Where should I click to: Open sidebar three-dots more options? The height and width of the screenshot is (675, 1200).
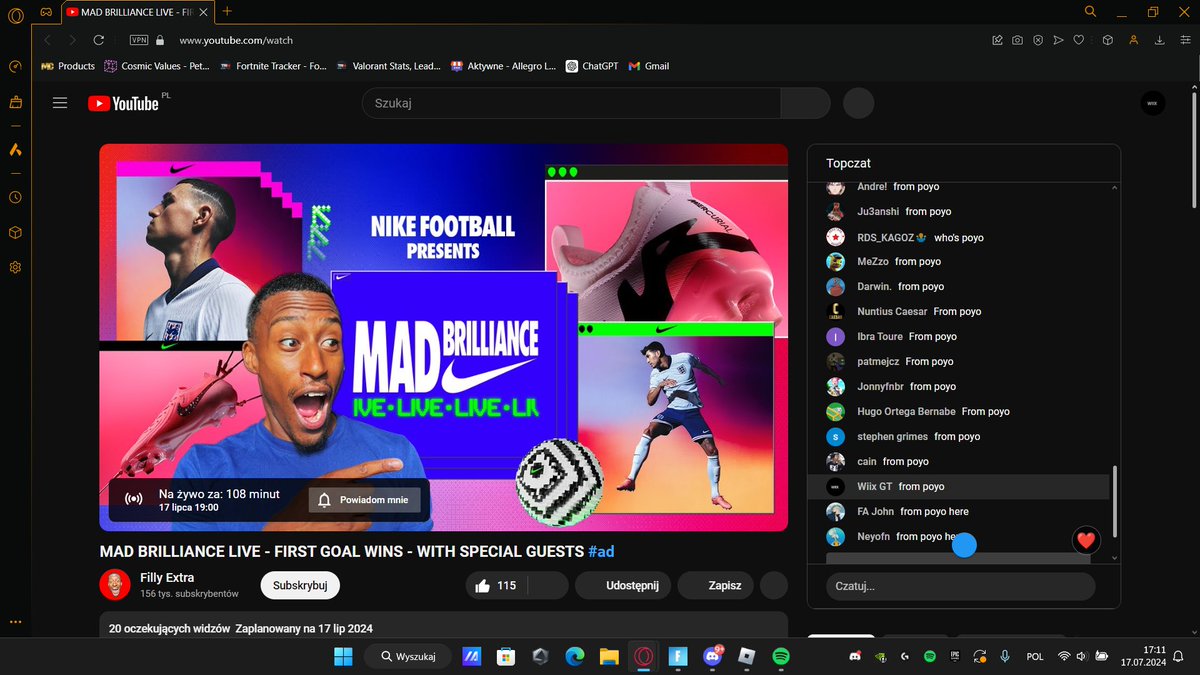click(x=15, y=621)
